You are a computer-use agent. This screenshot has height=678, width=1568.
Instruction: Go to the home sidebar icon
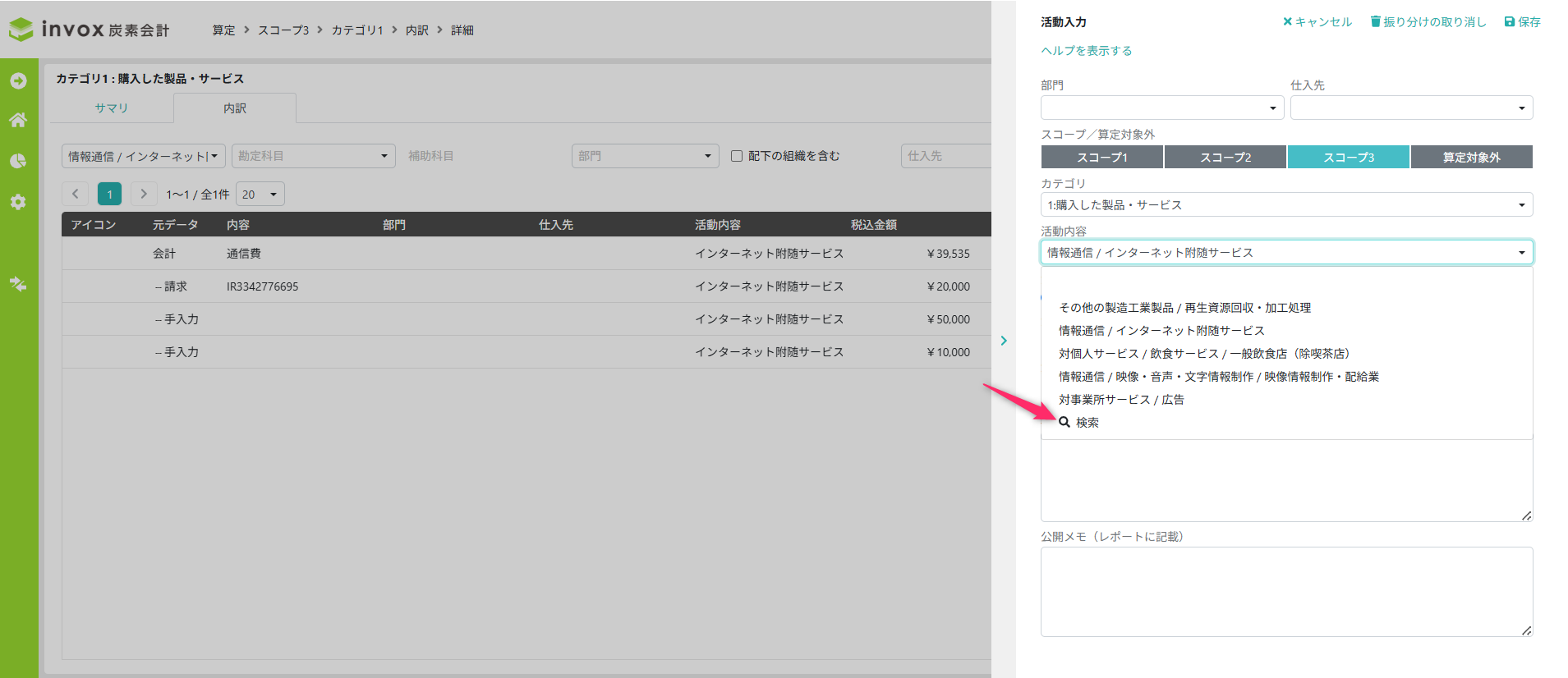click(18, 120)
